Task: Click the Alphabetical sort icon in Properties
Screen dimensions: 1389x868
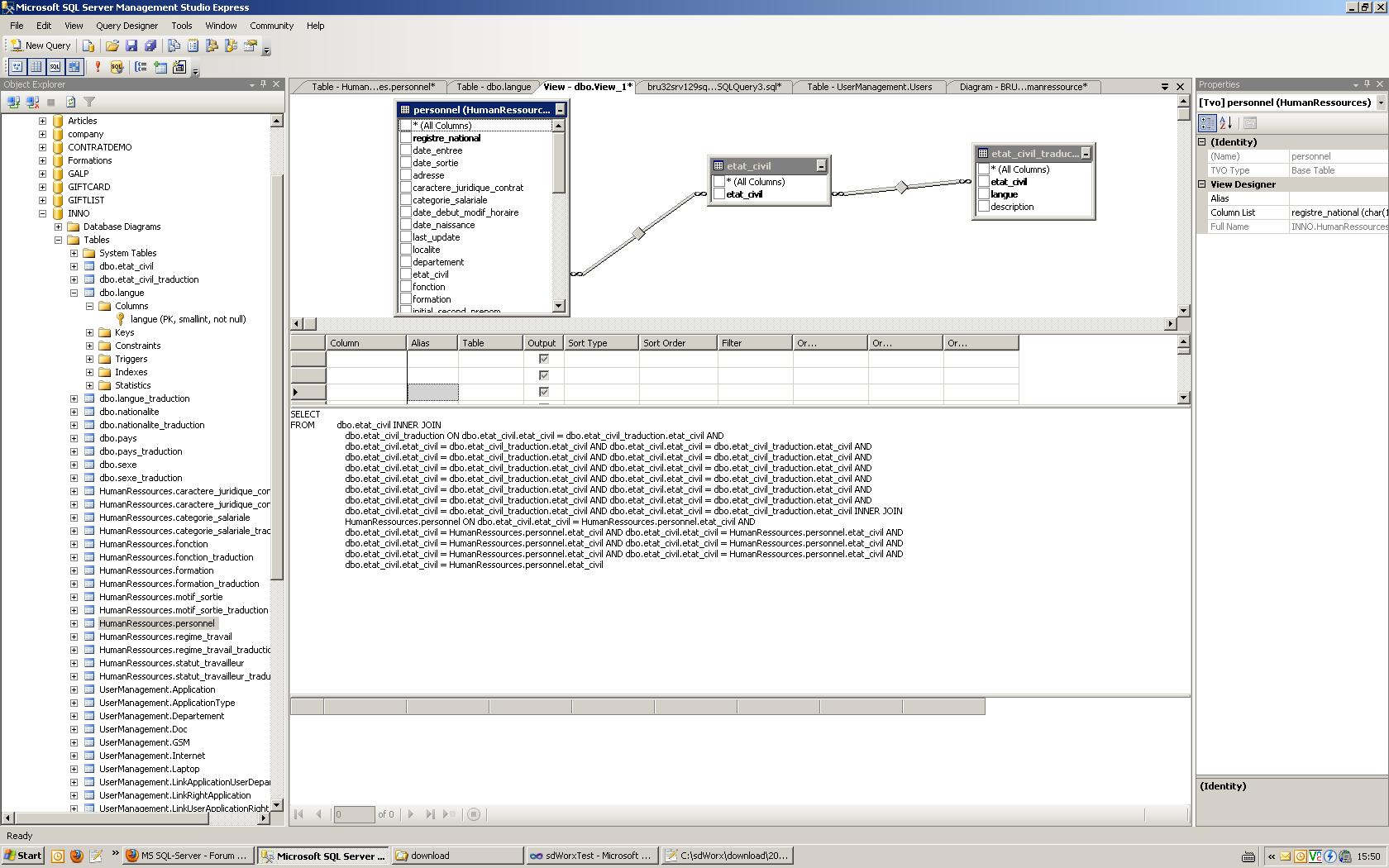Action: pos(1226,123)
